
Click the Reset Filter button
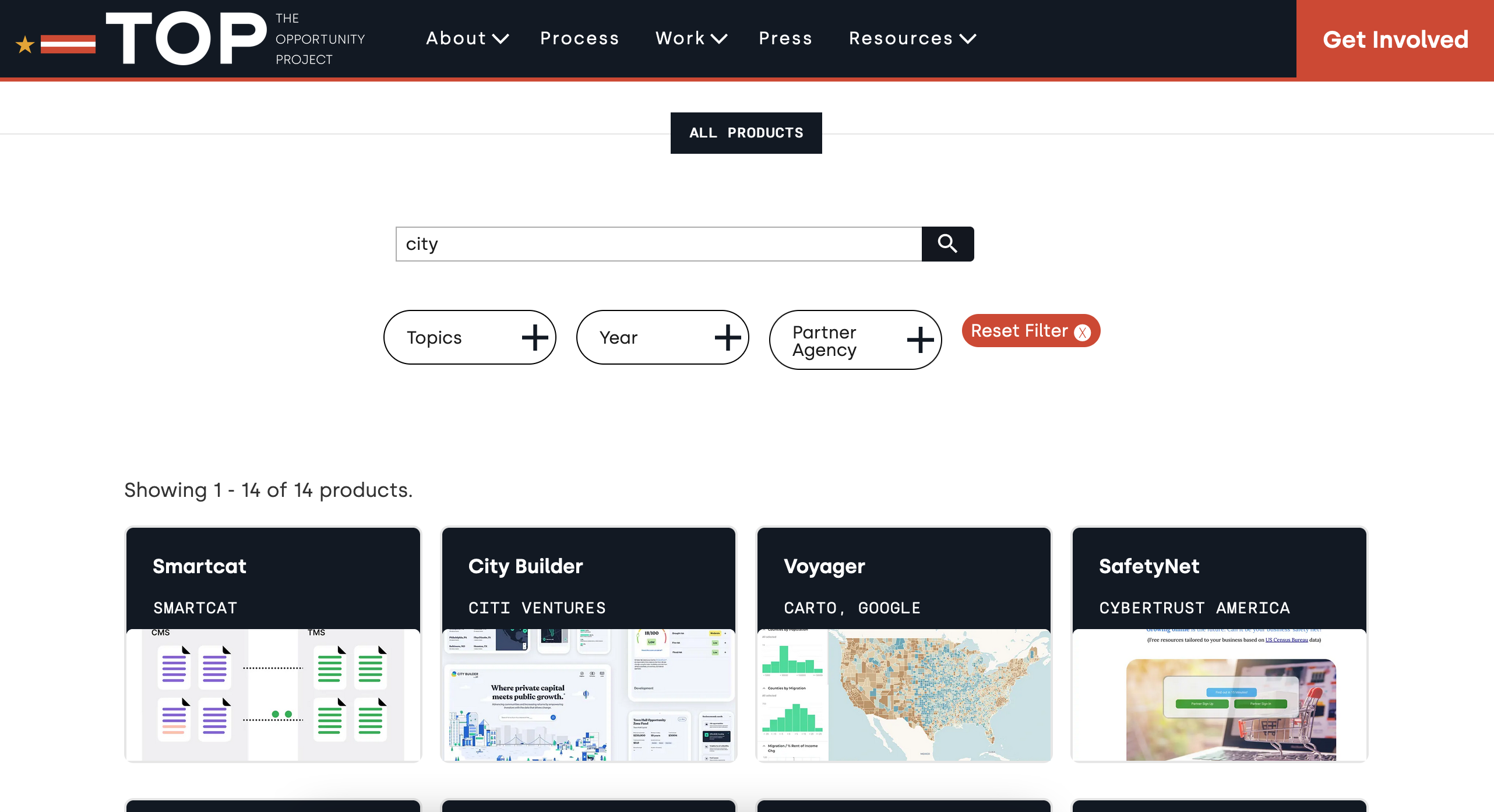(x=1031, y=331)
